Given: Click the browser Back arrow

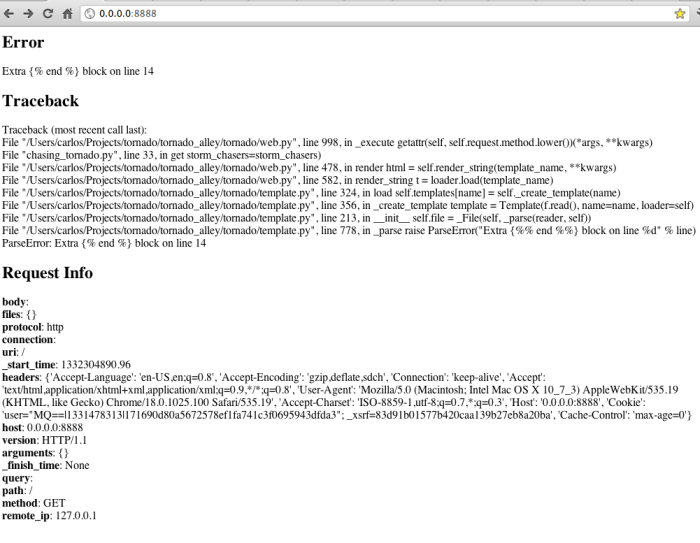Looking at the screenshot, I should (x=10, y=13).
